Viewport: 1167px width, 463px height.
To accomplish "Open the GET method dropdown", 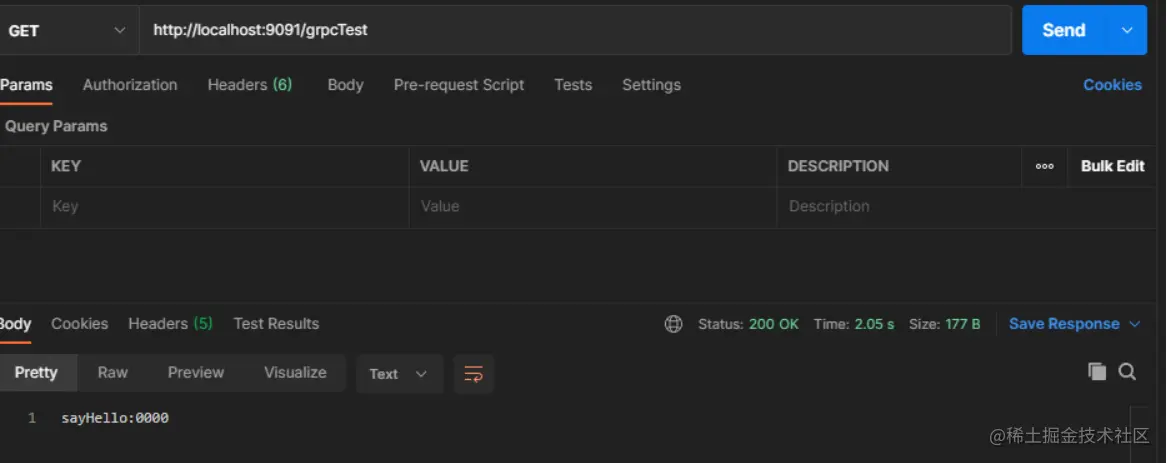I will click(x=68, y=30).
